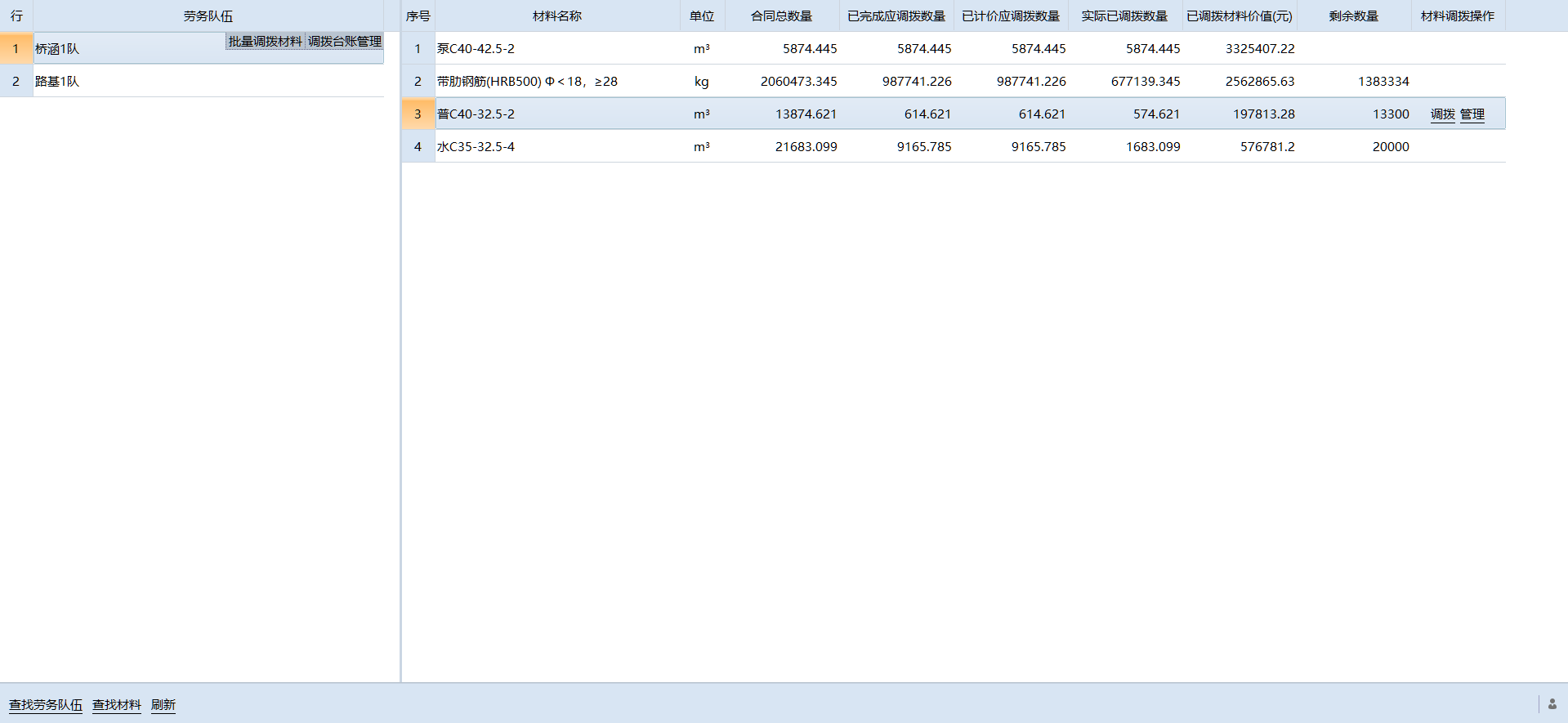1568x723 pixels.
Task: Click the 查找材料 link
Action: tap(116, 705)
